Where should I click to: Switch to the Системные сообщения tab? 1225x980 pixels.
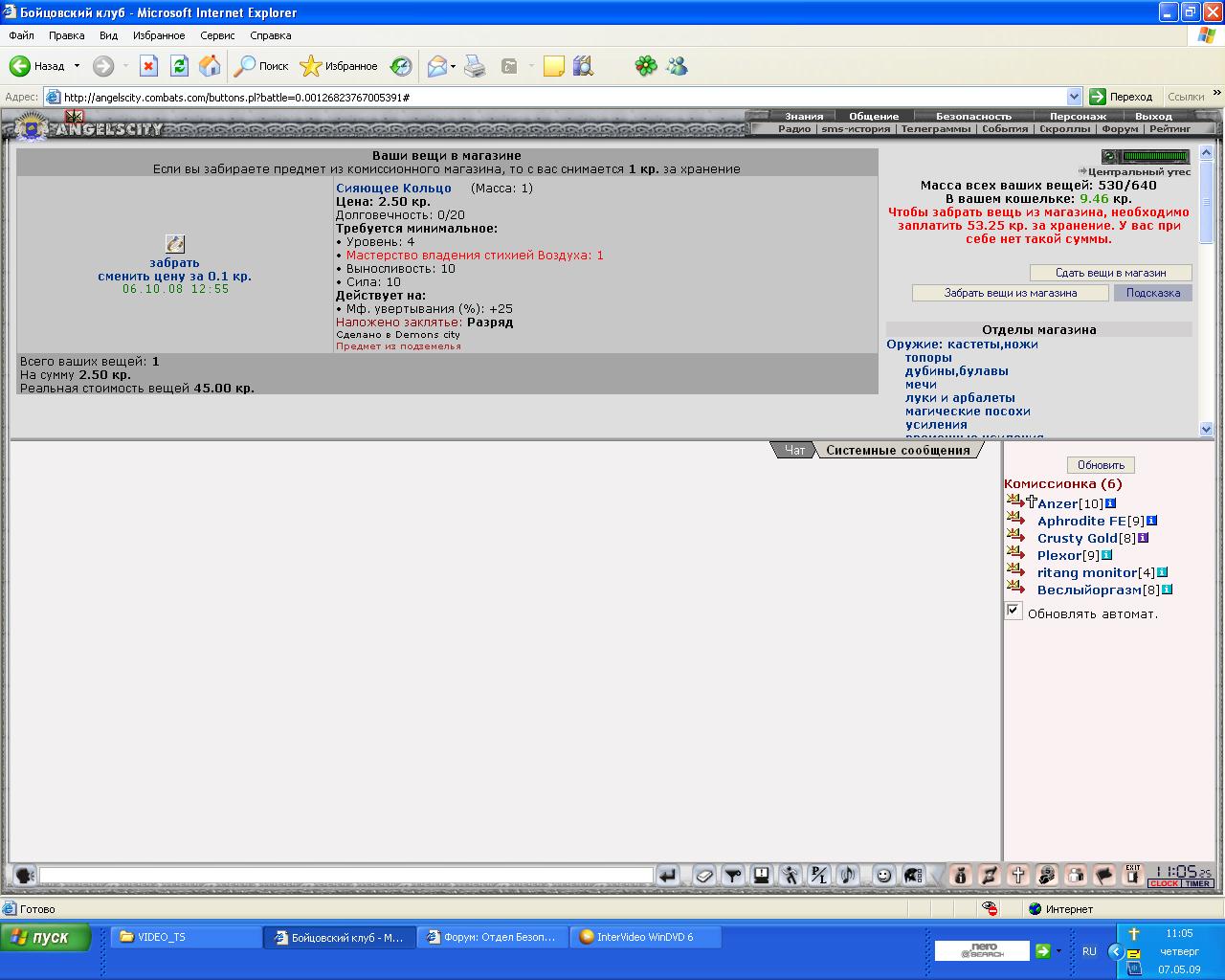click(898, 450)
